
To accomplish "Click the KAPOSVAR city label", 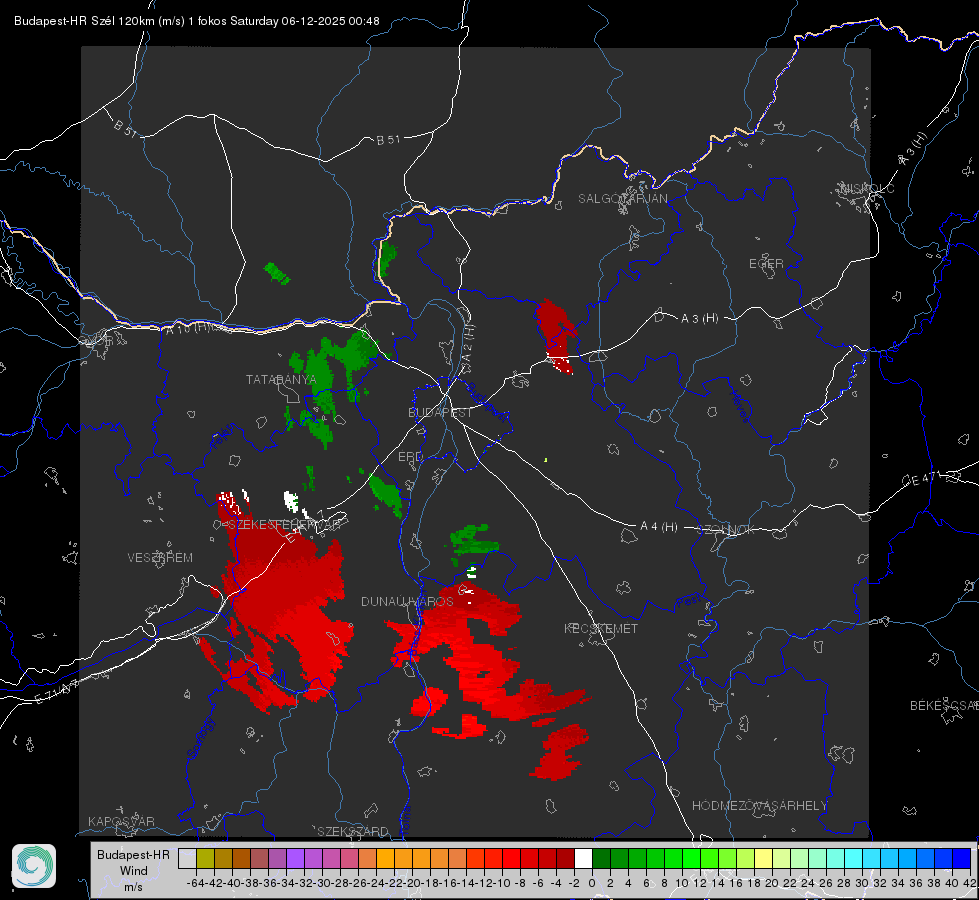I will coord(121,821).
